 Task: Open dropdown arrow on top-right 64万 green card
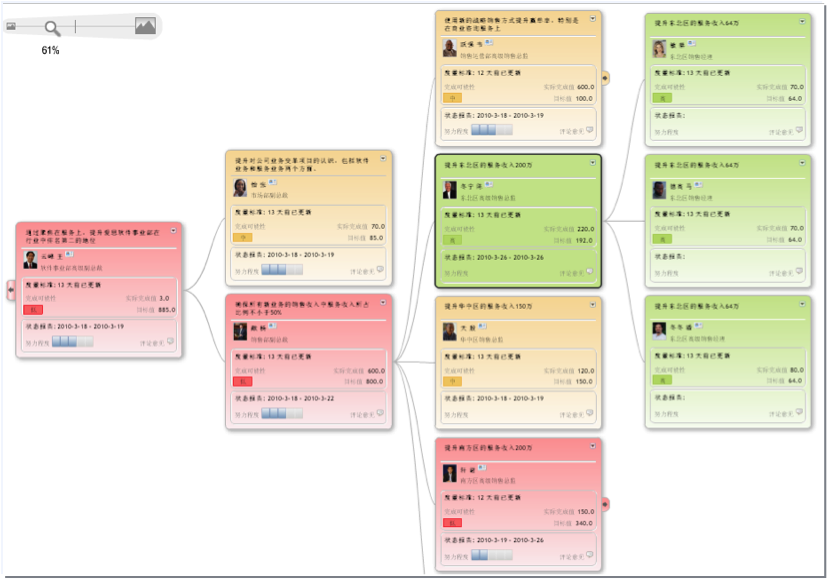coord(802,20)
